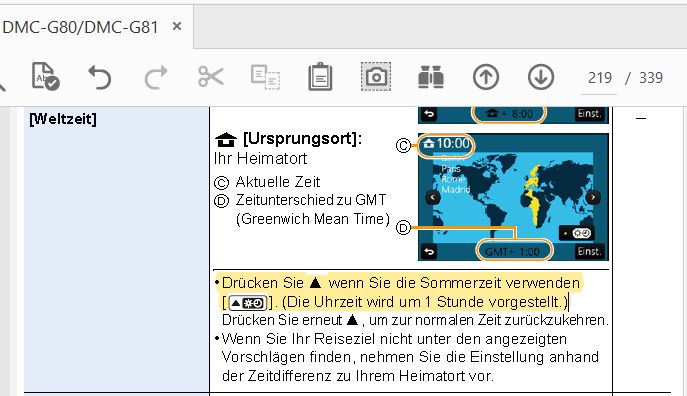Screen dimensions: 687x396
Task: Click the 'Paris' city label on map
Action: tap(451, 169)
